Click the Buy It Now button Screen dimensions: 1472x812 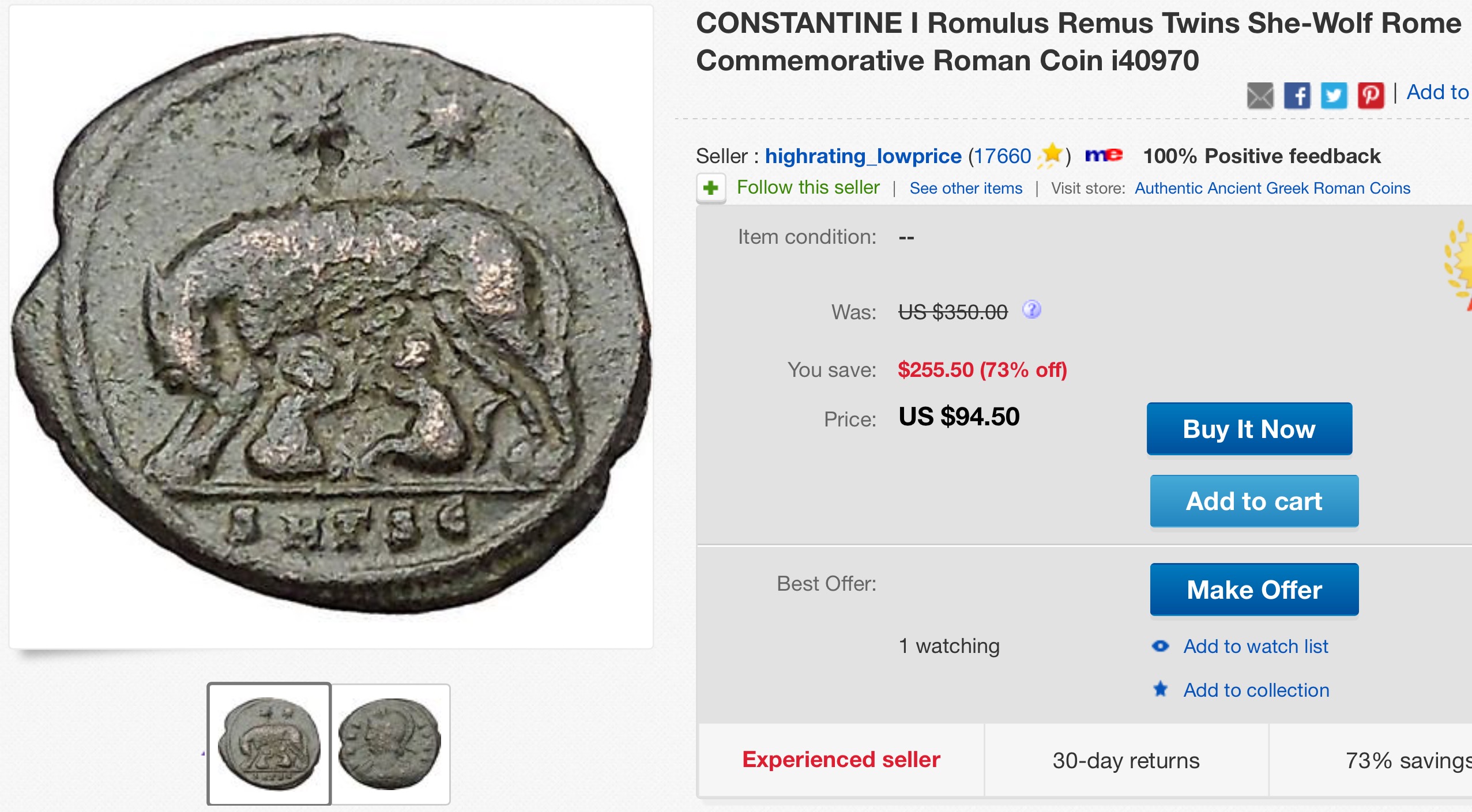[1249, 429]
